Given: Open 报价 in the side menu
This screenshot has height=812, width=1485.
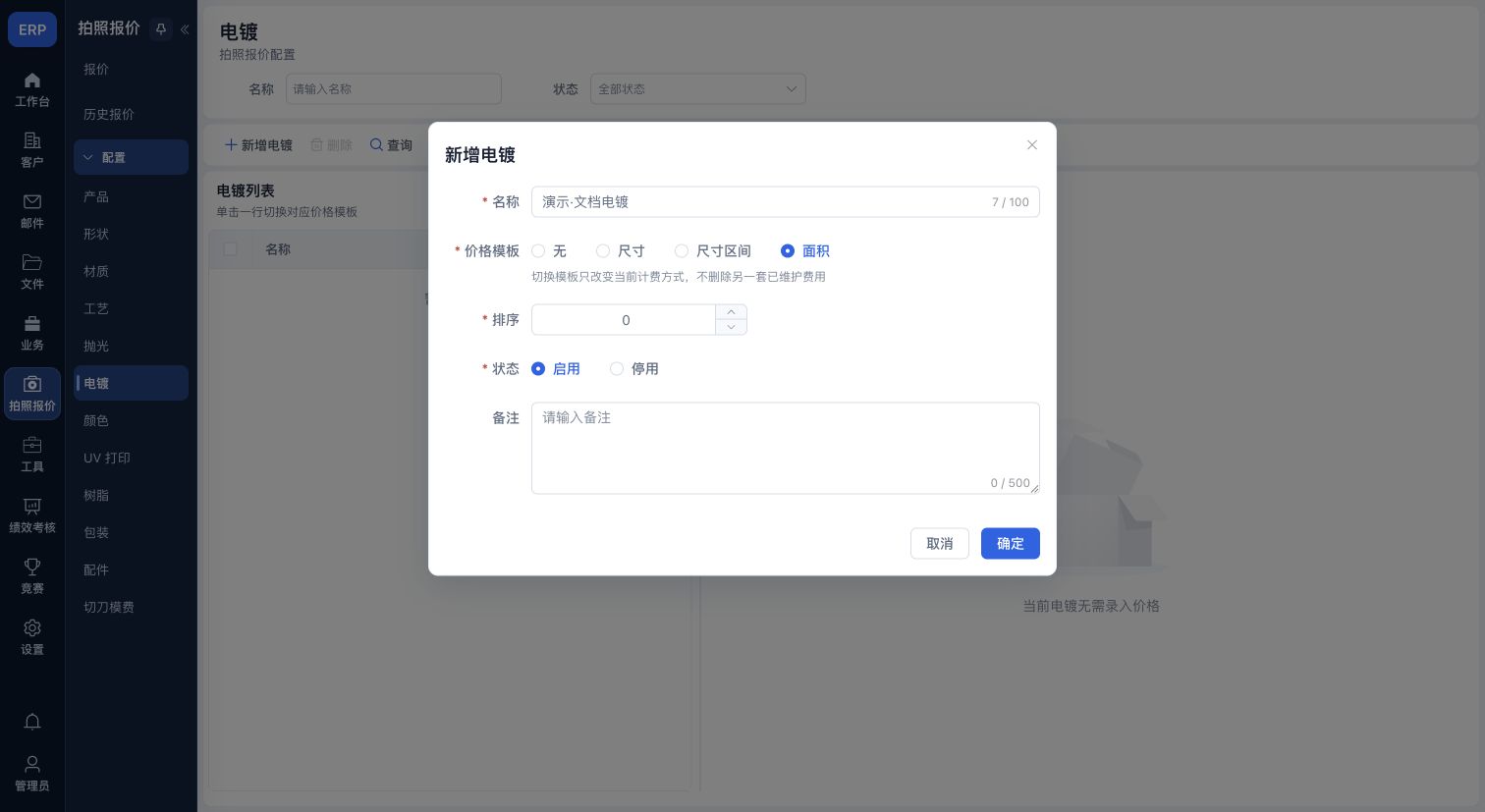Looking at the screenshot, I should click(x=131, y=69).
